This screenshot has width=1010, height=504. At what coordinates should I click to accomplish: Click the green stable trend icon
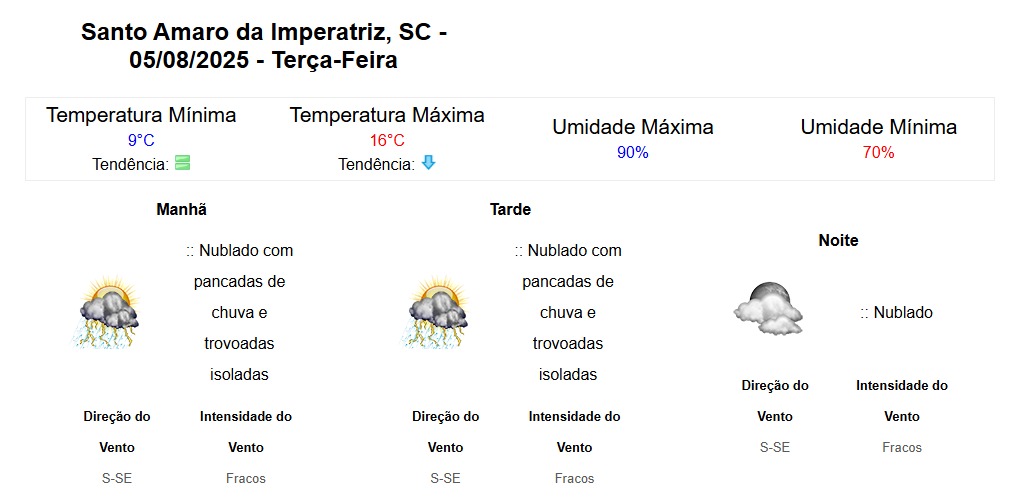(x=182, y=162)
